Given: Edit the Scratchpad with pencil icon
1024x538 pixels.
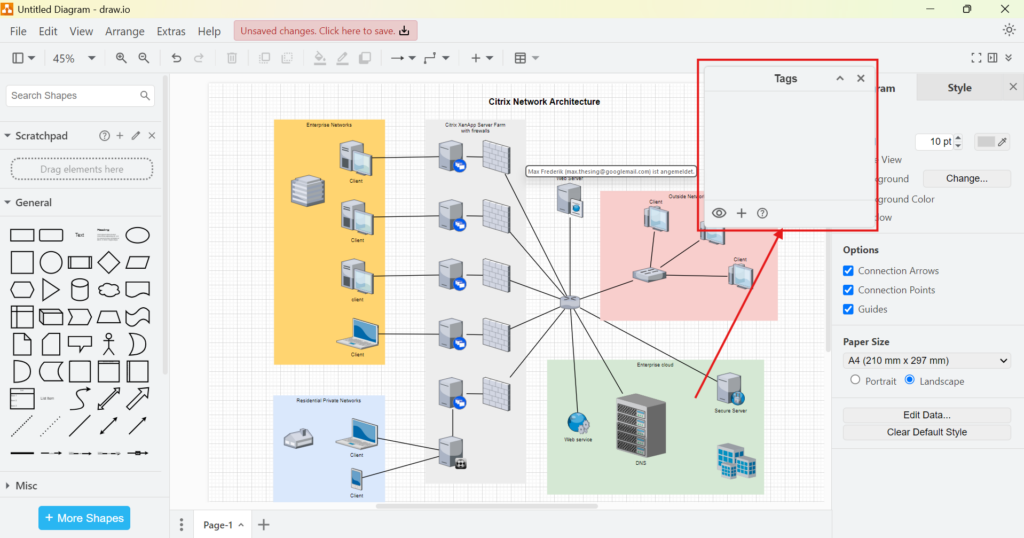Looking at the screenshot, I should (x=136, y=136).
